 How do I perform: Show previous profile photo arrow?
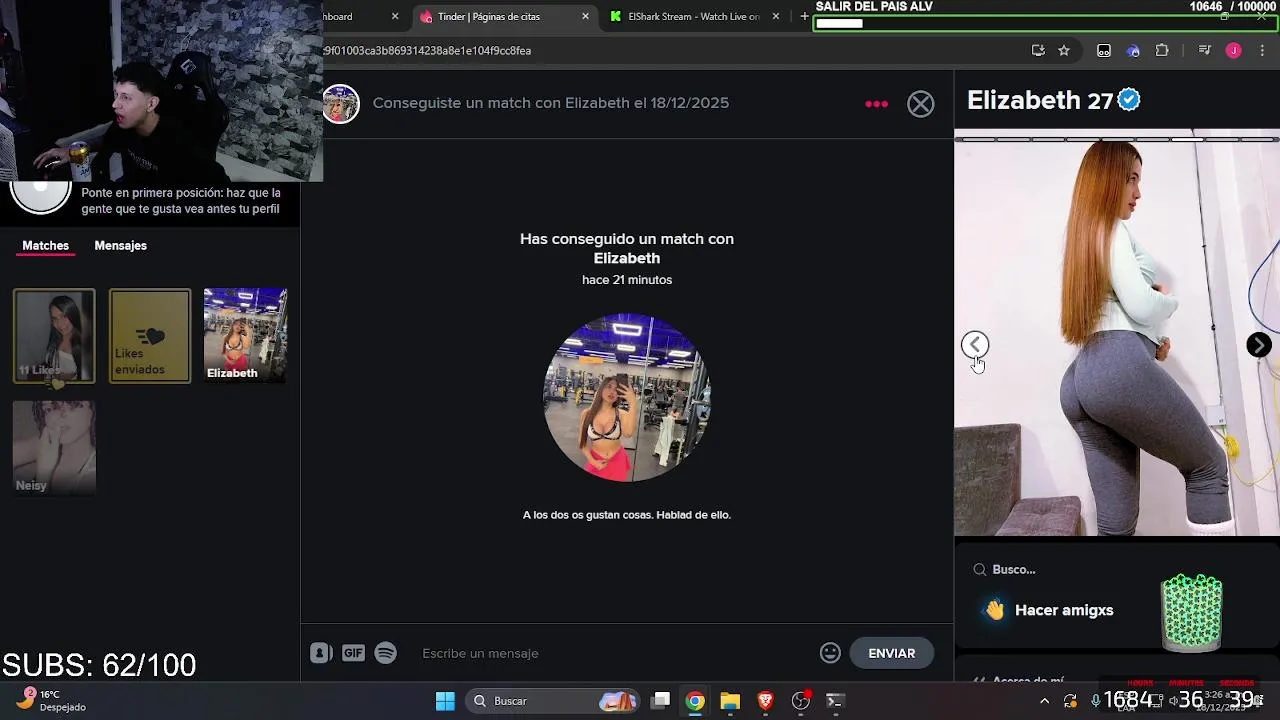tap(975, 345)
